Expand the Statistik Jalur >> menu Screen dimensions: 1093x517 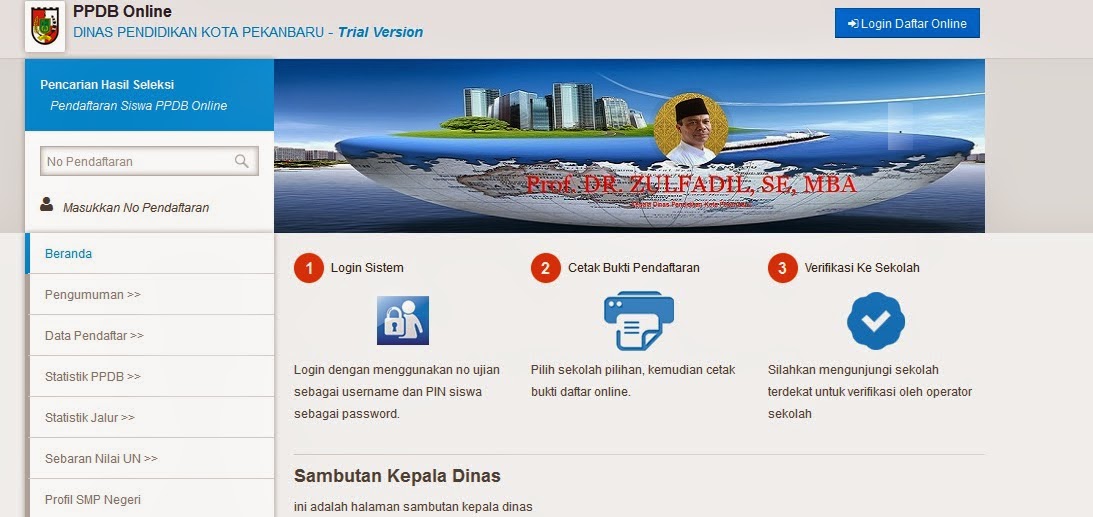[151, 418]
